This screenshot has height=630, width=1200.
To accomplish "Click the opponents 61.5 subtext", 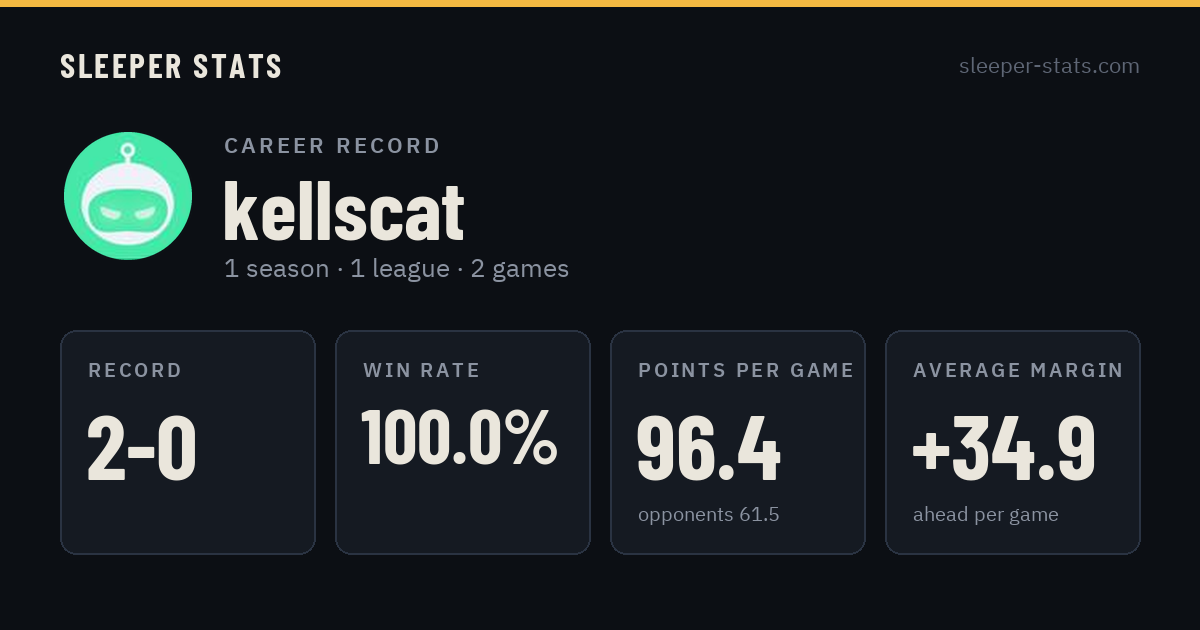I will [x=708, y=515].
